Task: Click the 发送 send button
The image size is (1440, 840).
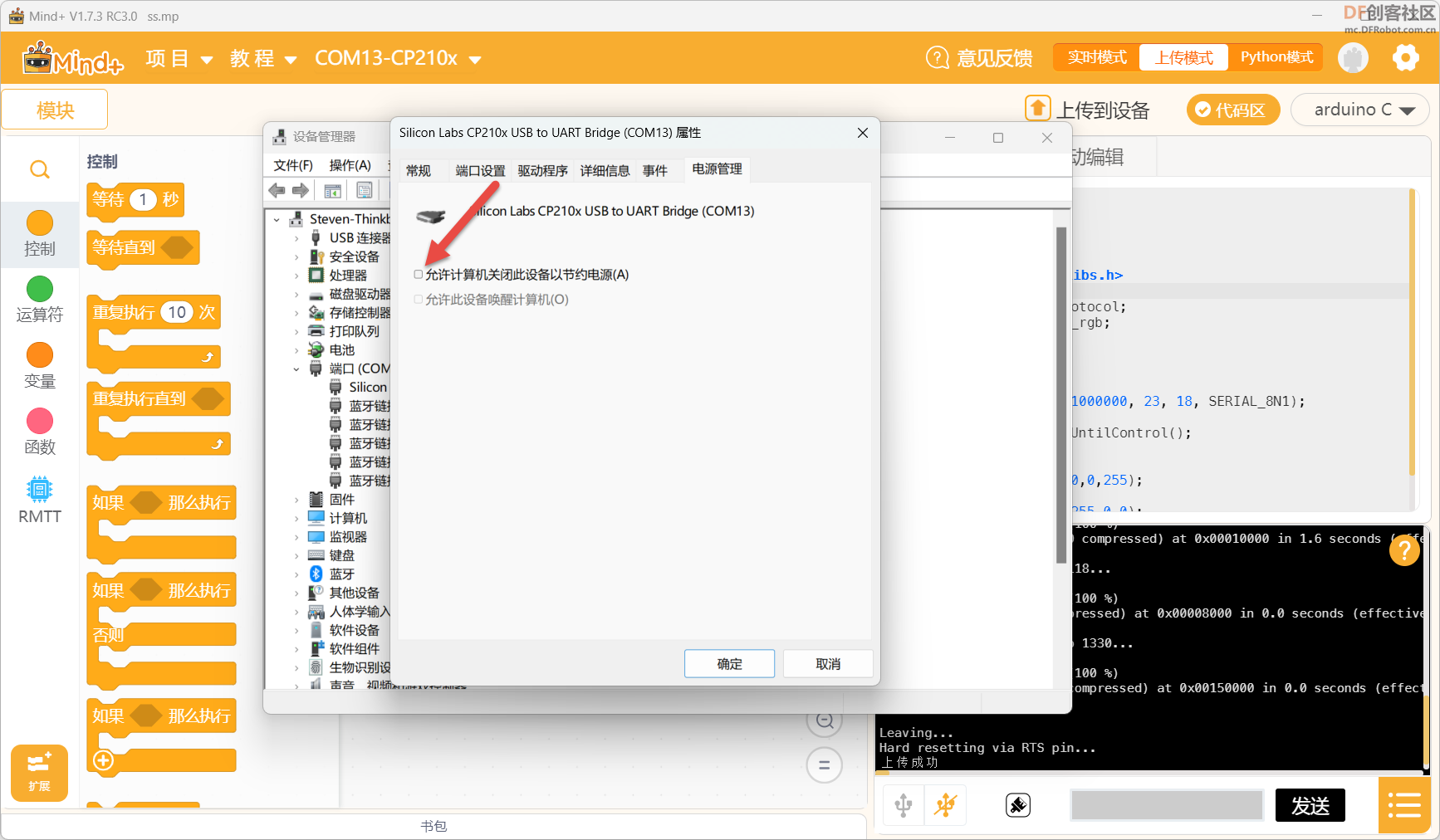Action: click(x=1310, y=805)
